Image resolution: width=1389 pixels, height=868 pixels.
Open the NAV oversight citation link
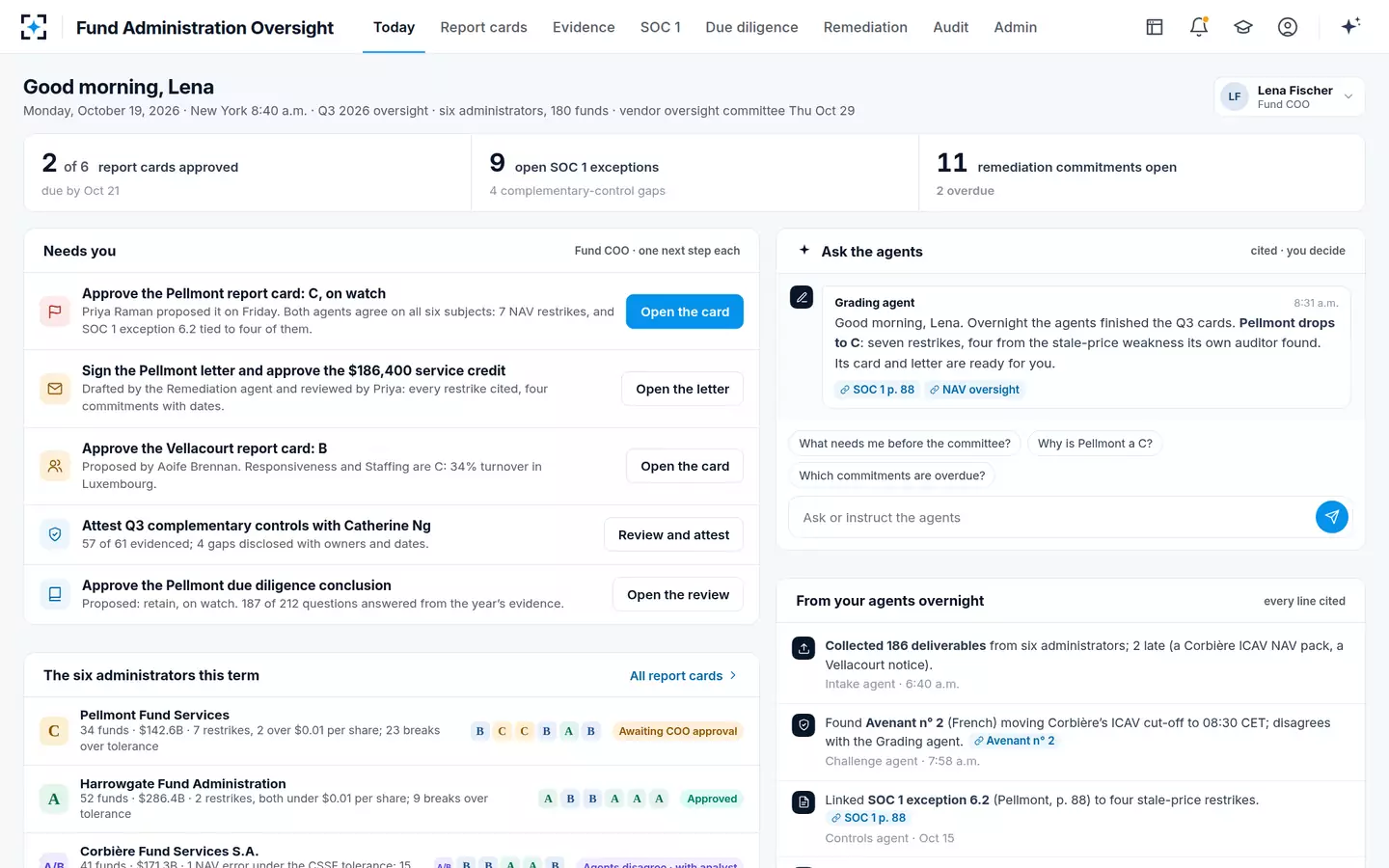974,390
